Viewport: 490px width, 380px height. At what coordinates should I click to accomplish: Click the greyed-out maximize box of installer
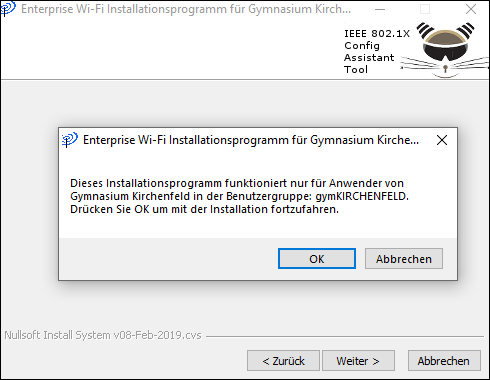click(425, 9)
